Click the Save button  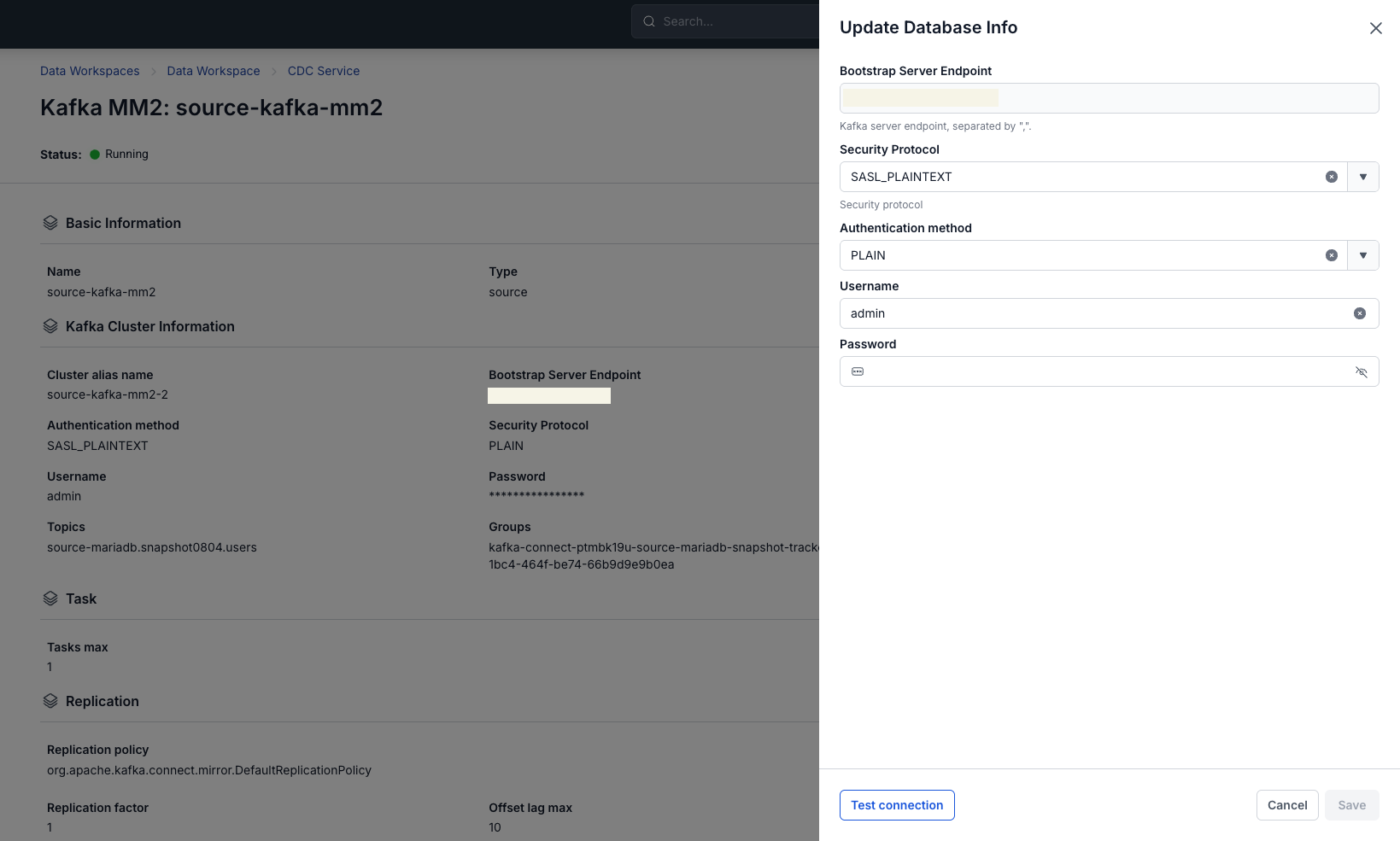pos(1351,805)
